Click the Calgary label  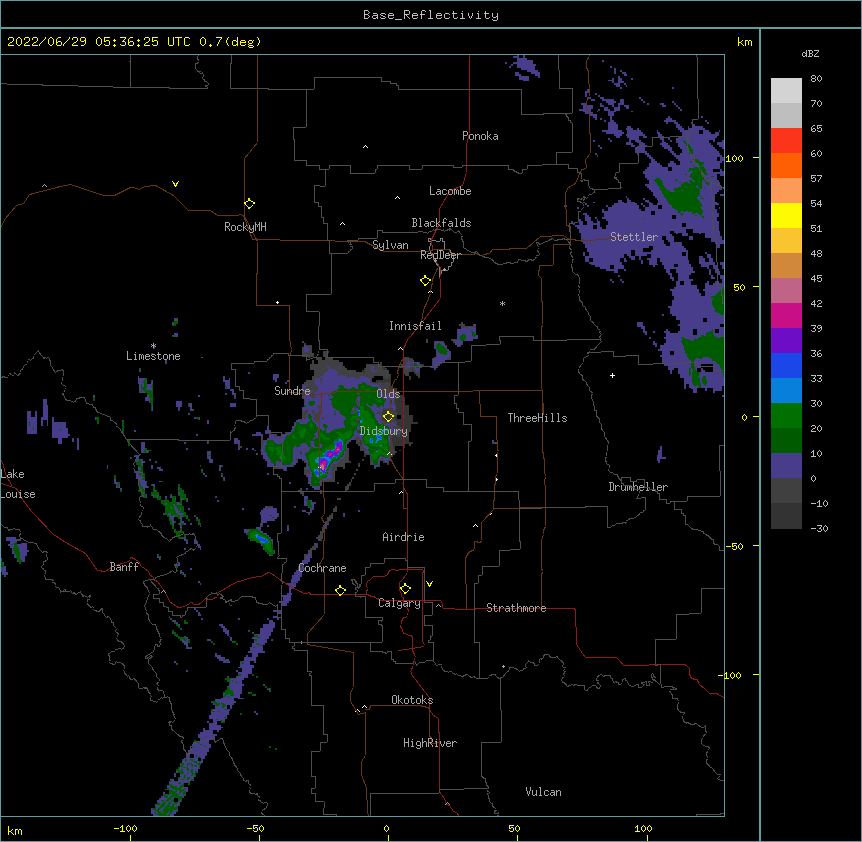tap(399, 603)
